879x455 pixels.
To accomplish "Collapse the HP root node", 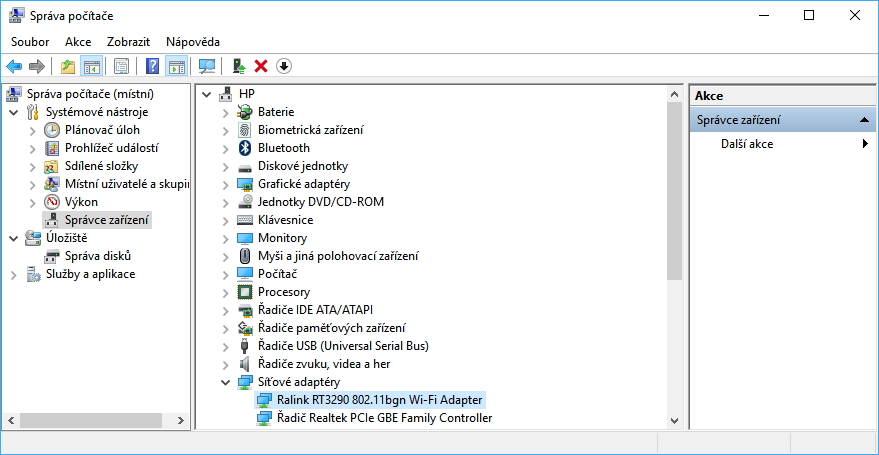I will tap(206, 94).
